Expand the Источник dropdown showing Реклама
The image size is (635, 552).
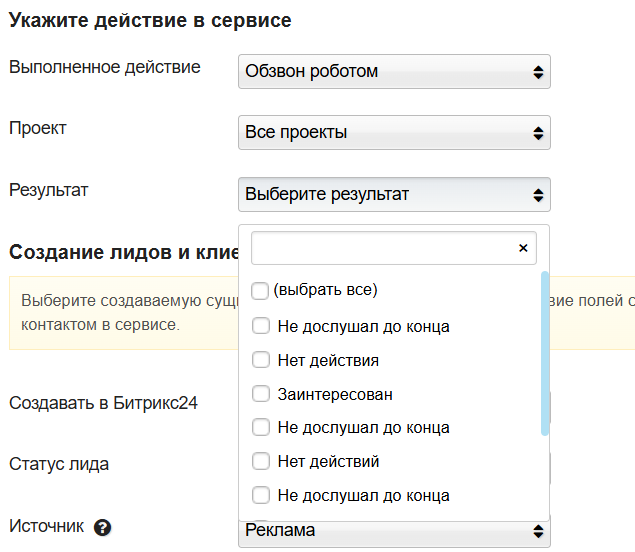pyautogui.click(x=394, y=531)
